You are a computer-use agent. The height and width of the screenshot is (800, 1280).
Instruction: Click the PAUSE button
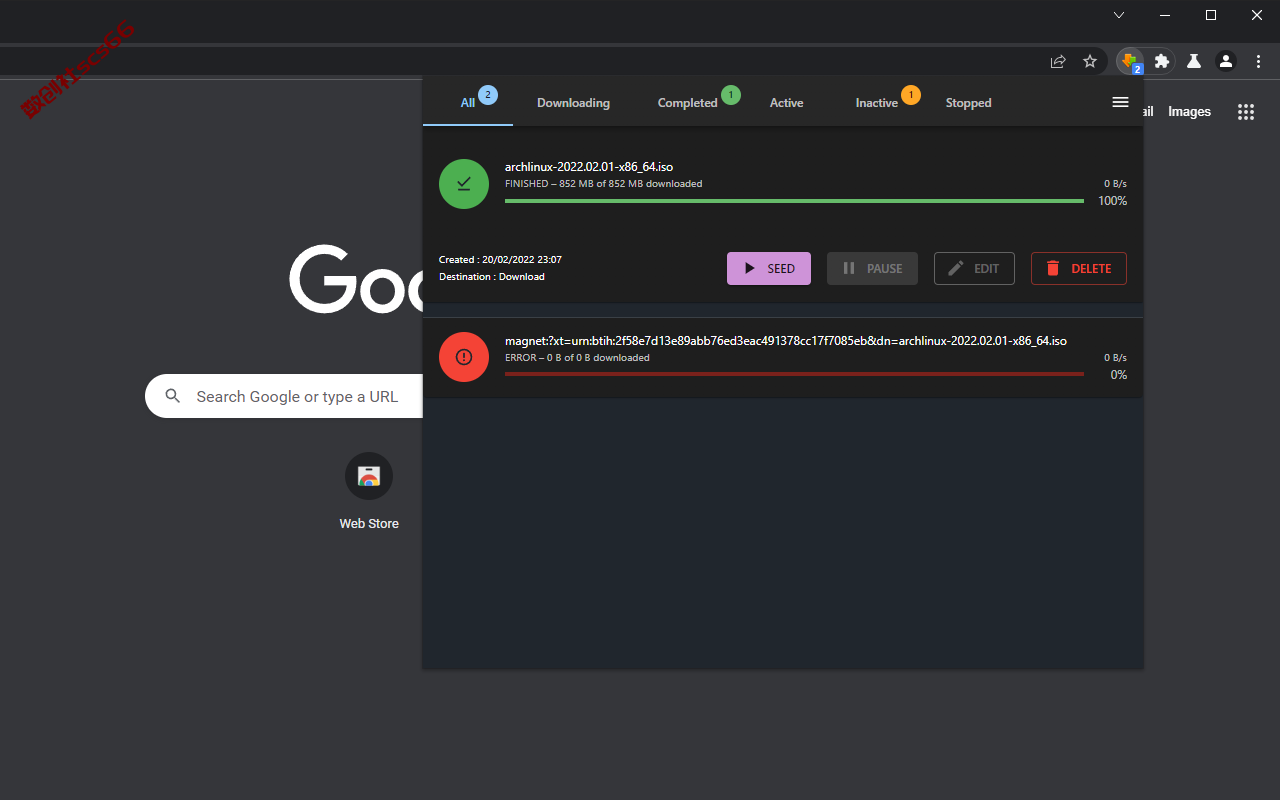(872, 268)
